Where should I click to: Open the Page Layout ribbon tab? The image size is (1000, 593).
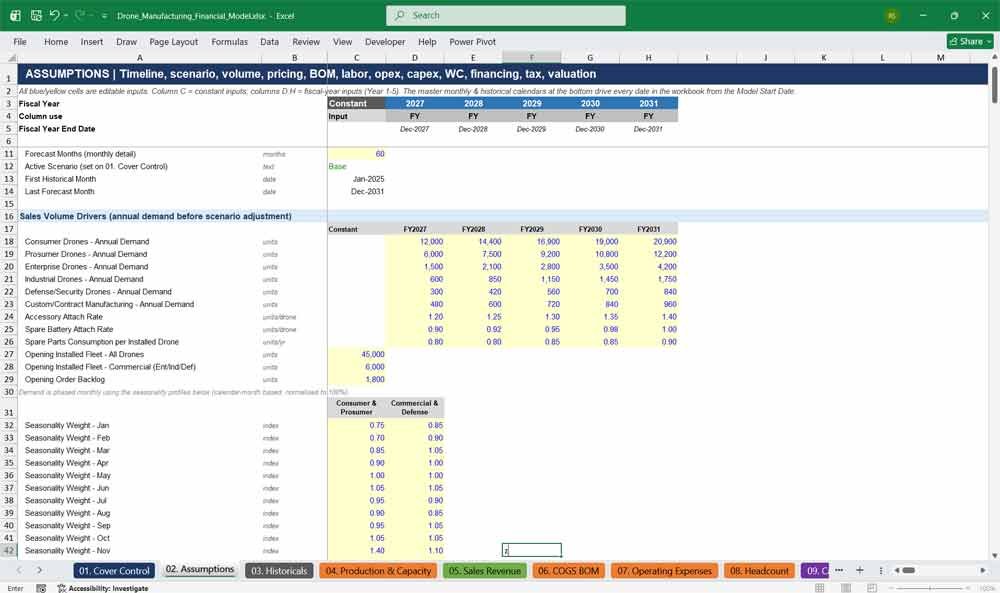pyautogui.click(x=173, y=41)
